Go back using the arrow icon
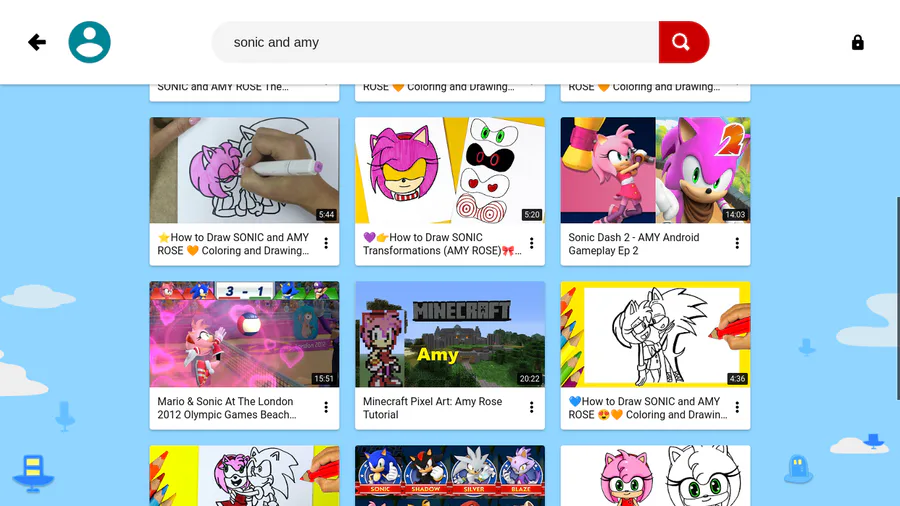This screenshot has height=506, width=900. click(37, 42)
